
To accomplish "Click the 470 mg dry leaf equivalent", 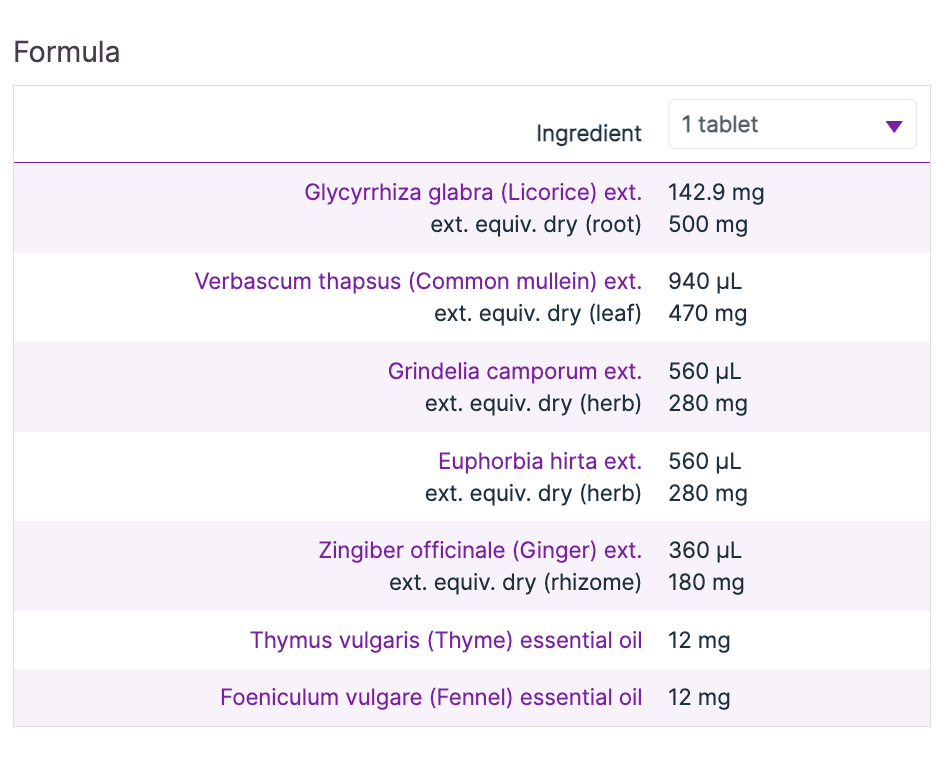I will 707,313.
